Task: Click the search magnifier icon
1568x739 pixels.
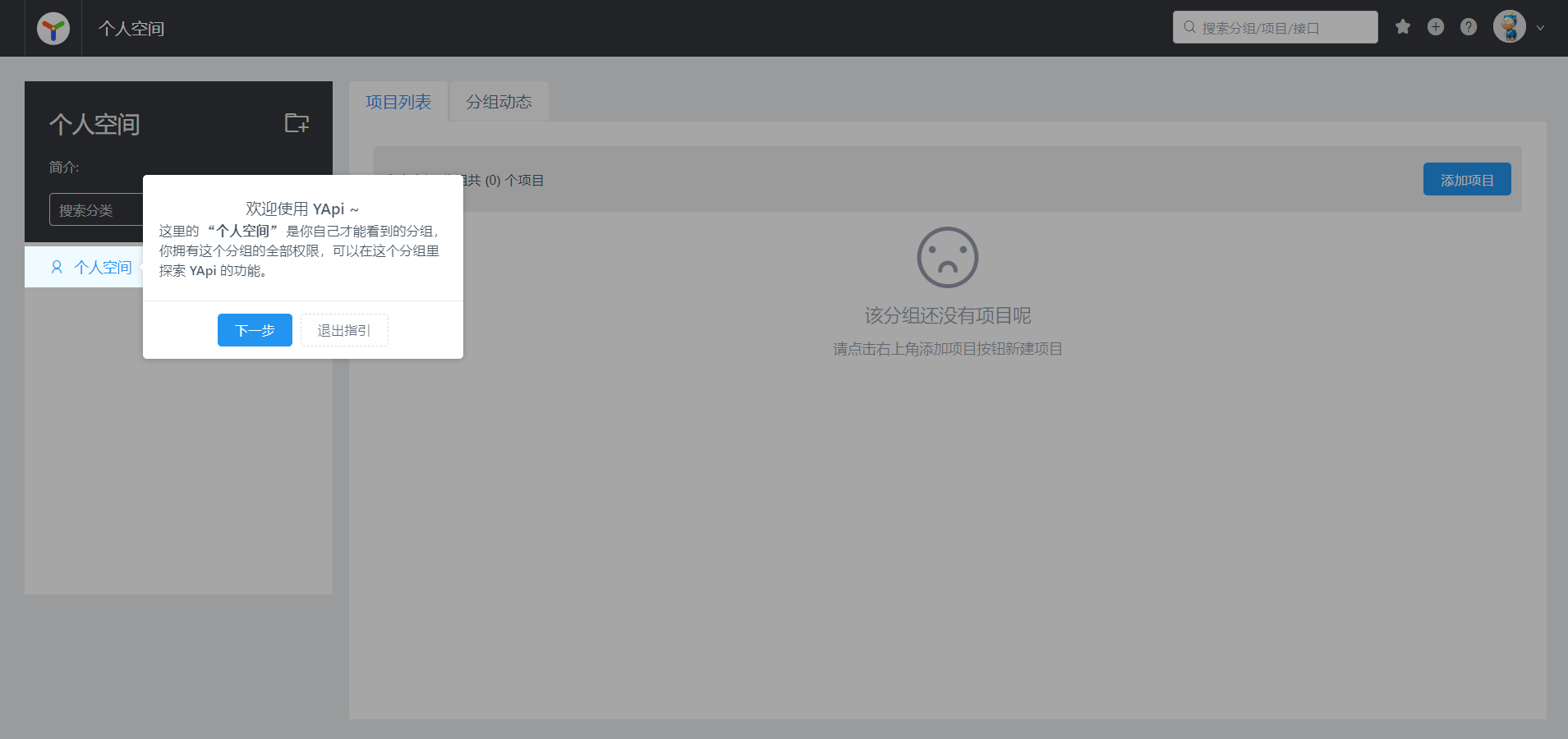Action: [x=1189, y=27]
